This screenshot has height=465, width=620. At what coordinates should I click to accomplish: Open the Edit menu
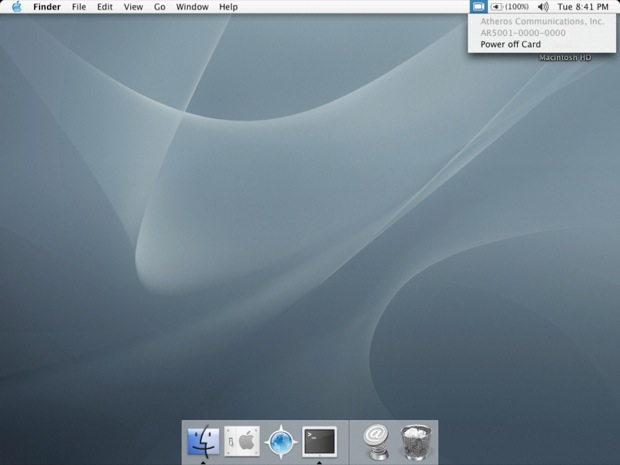[105, 7]
